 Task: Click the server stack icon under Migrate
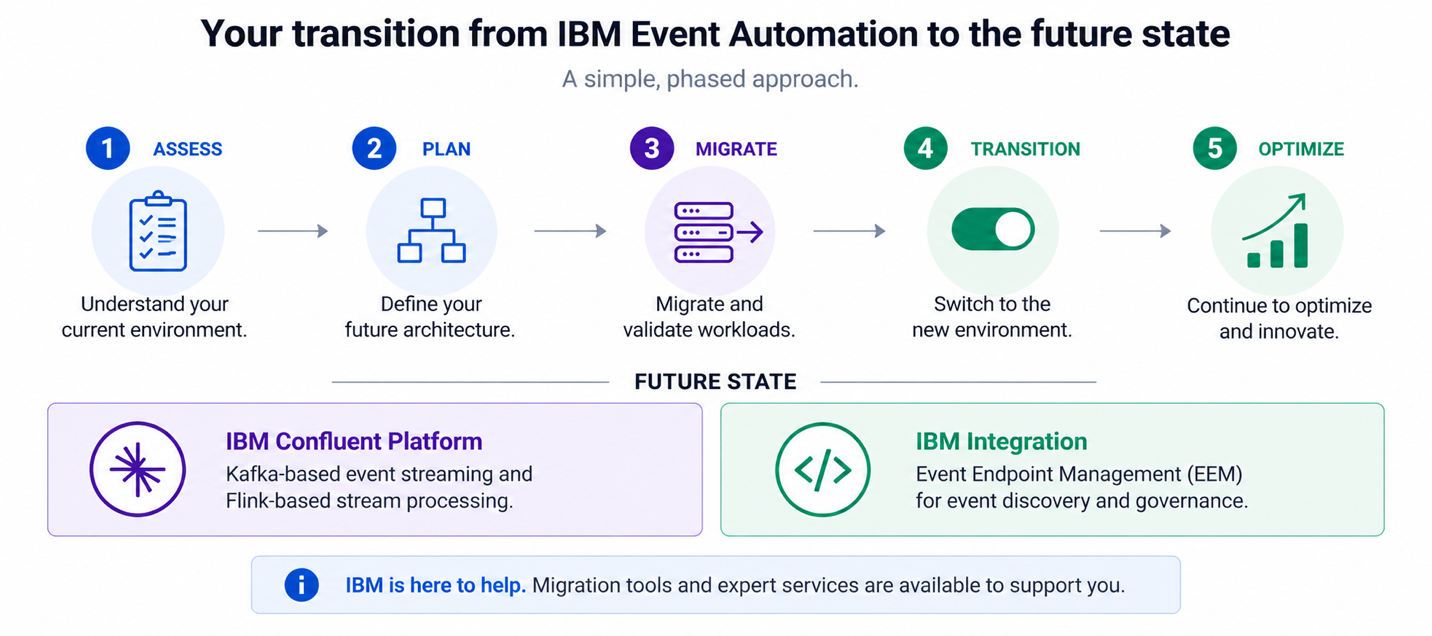click(x=718, y=232)
